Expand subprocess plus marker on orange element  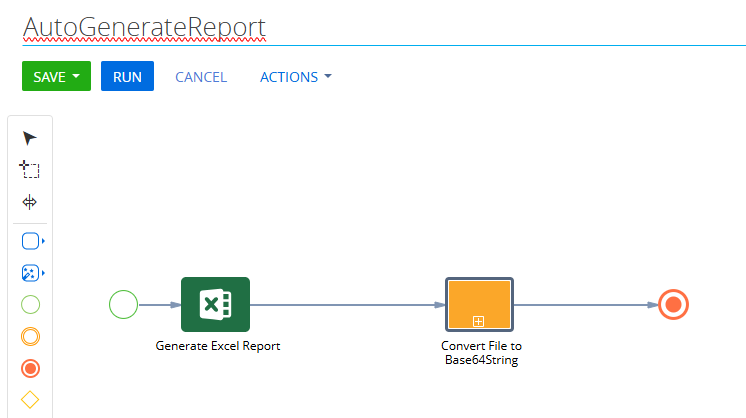479,321
